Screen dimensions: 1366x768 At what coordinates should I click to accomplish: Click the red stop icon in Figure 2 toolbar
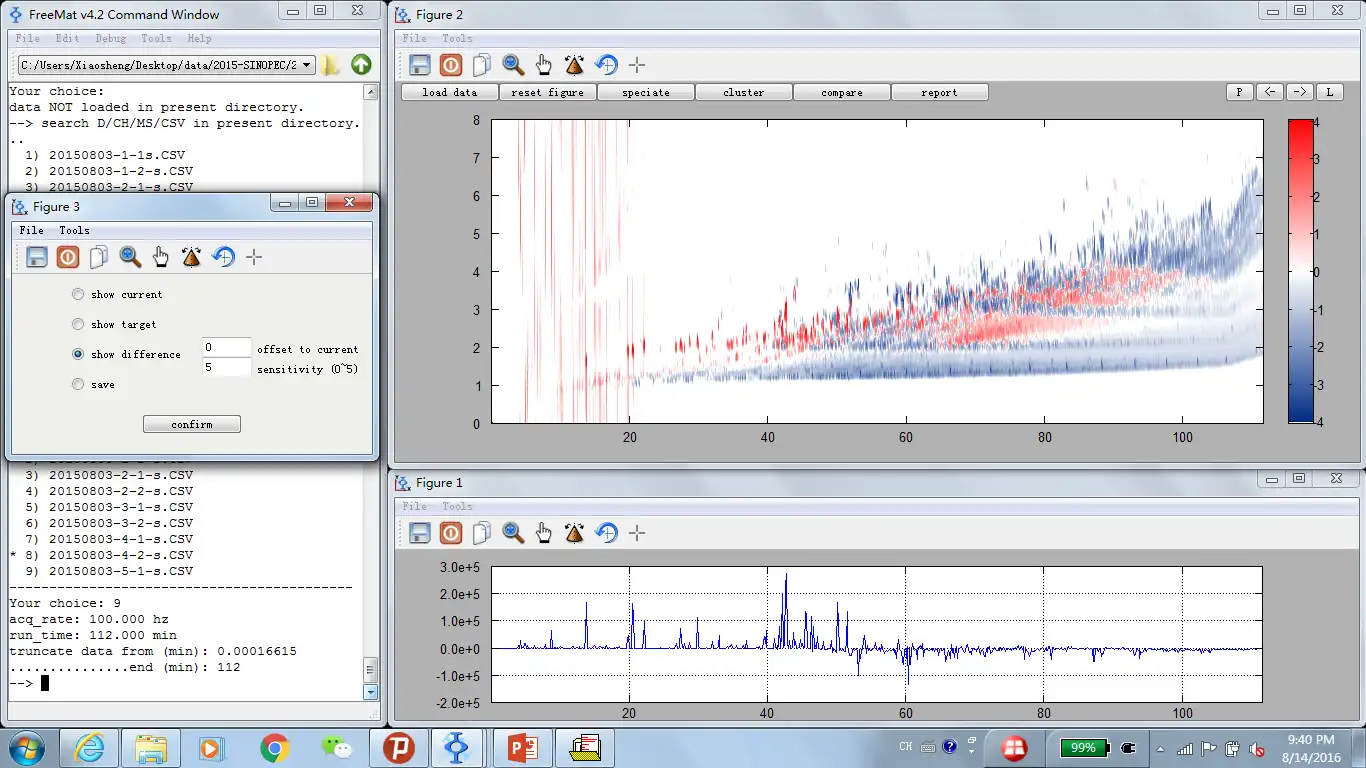coord(451,65)
